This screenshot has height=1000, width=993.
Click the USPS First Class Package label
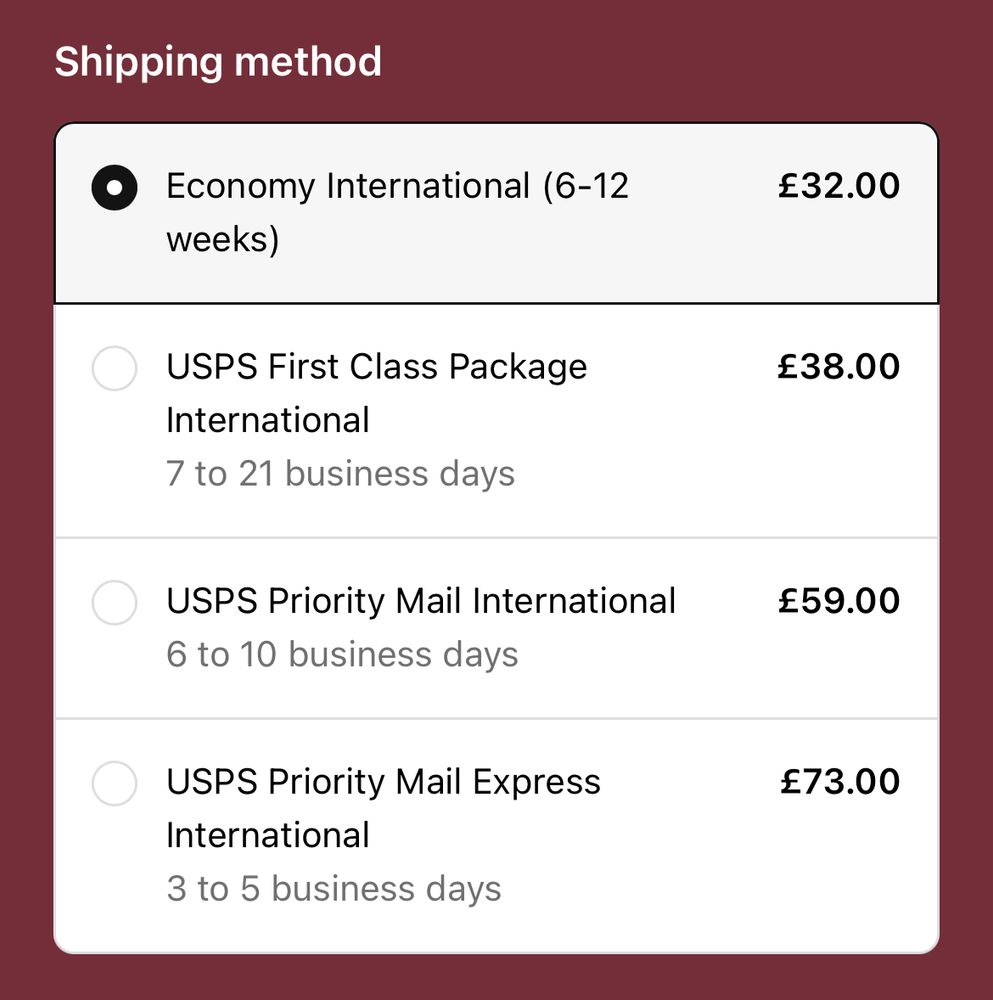point(376,367)
